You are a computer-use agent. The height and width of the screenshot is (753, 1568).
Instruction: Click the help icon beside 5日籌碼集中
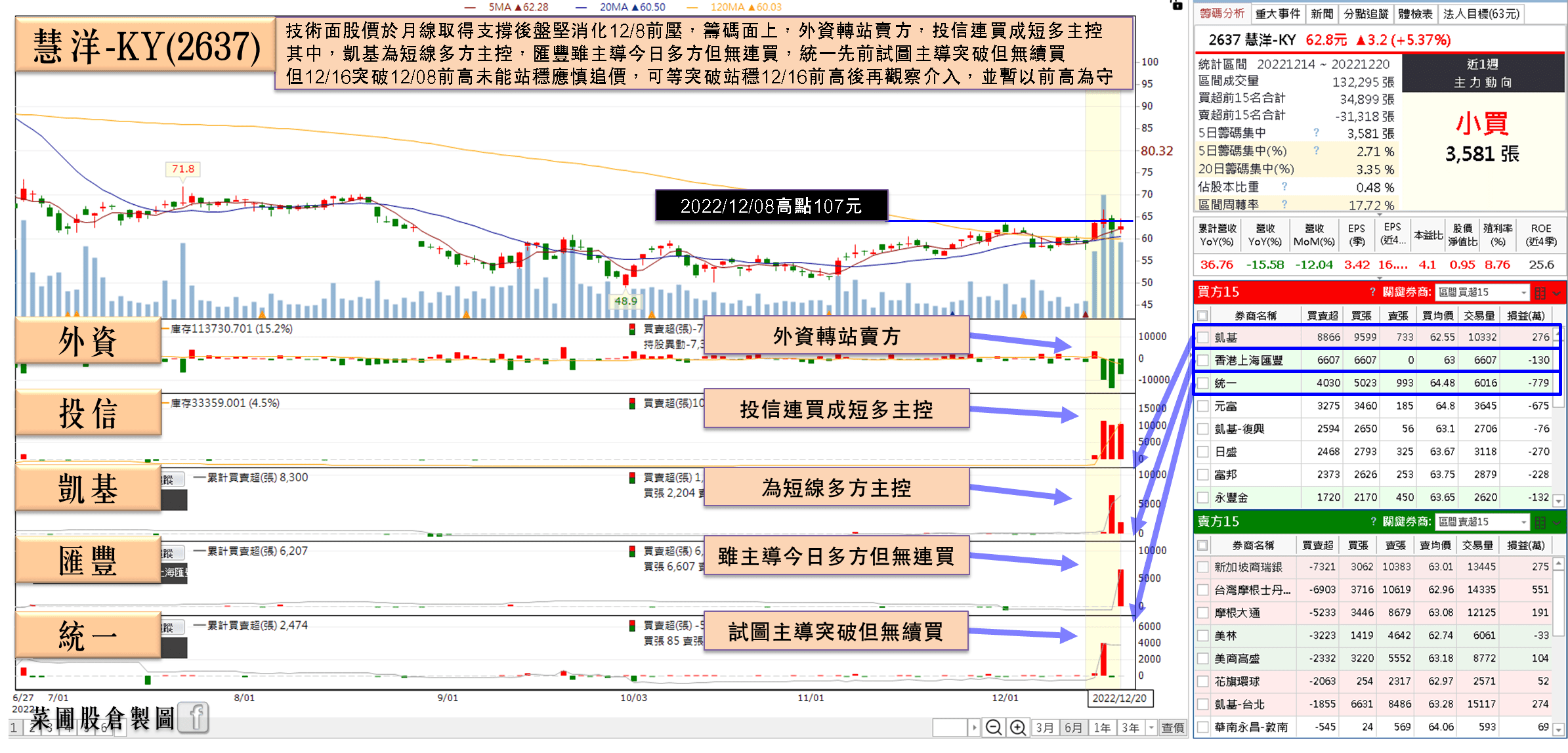(1315, 133)
